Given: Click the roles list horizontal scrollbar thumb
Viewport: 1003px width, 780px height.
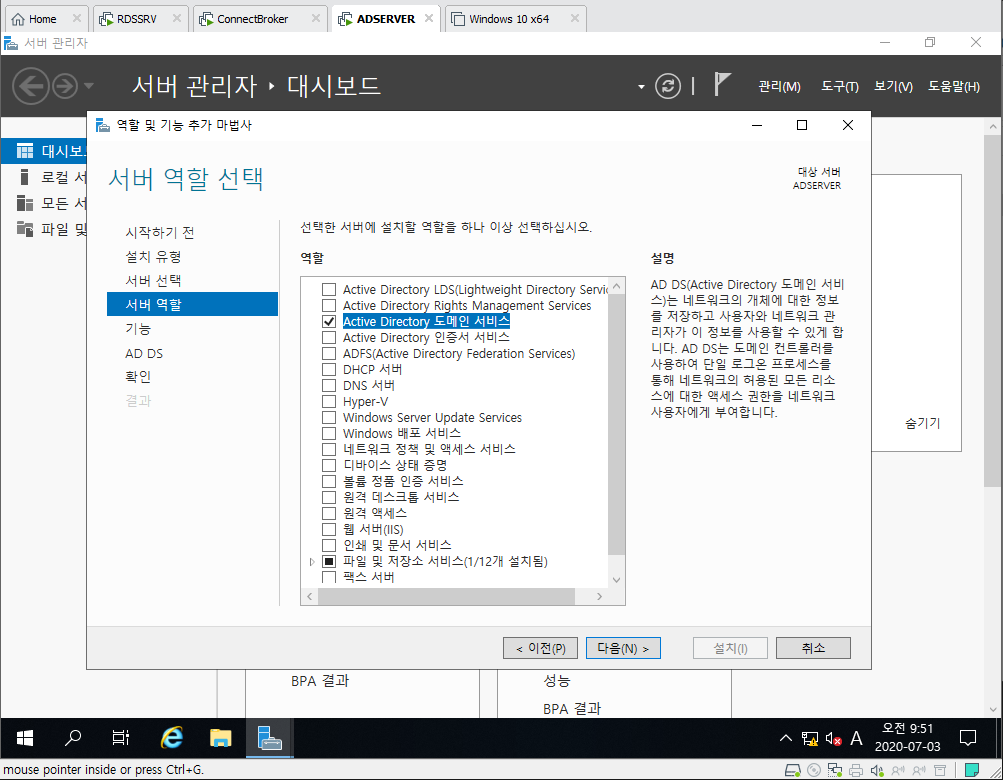Looking at the screenshot, I should coord(446,596).
